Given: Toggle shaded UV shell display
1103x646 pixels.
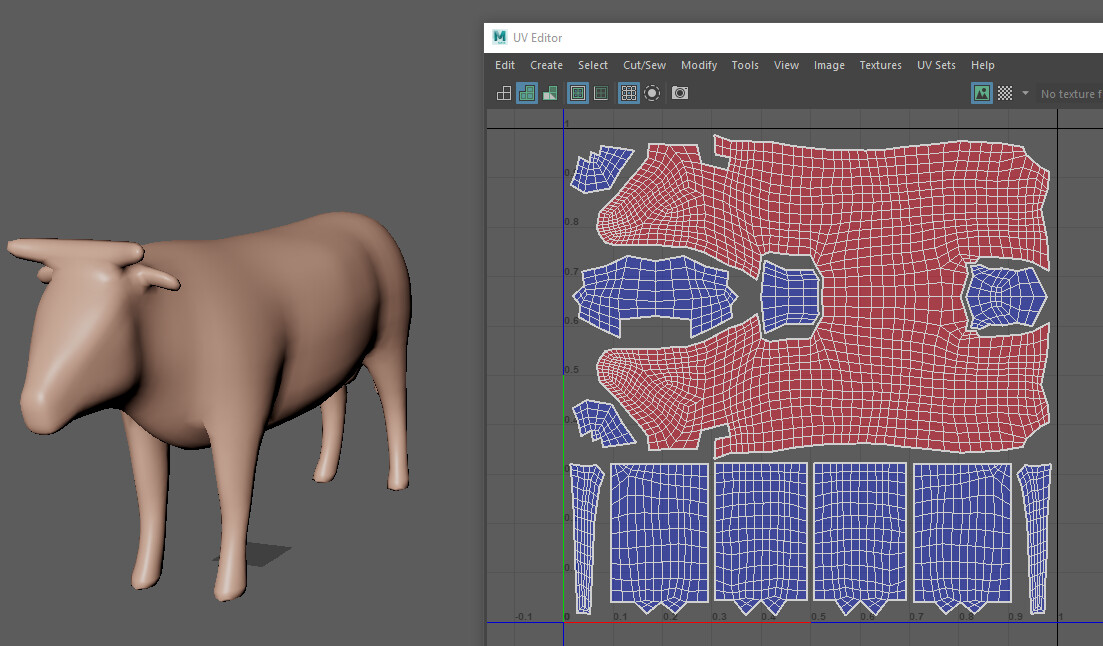Looking at the screenshot, I should pyautogui.click(x=527, y=93).
